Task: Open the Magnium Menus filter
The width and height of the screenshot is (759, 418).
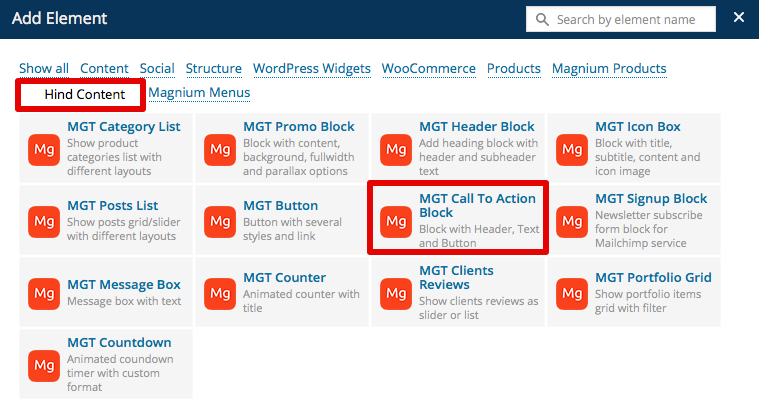Action: point(199,93)
